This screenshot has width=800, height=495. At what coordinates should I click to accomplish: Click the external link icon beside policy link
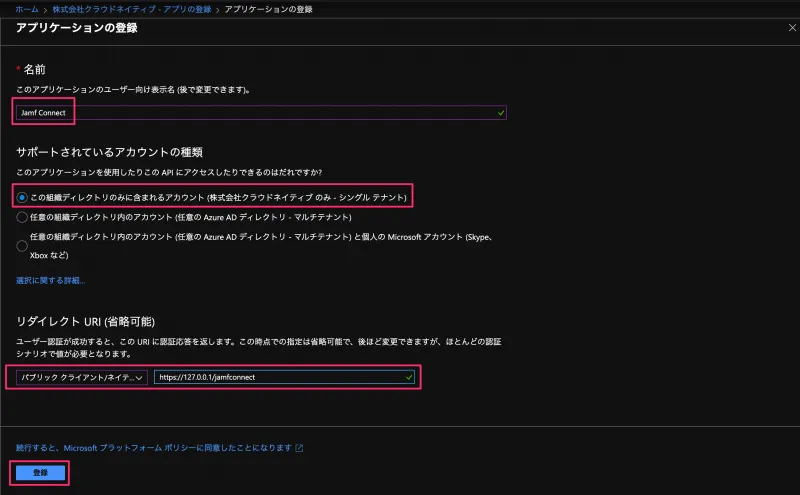tap(299, 448)
